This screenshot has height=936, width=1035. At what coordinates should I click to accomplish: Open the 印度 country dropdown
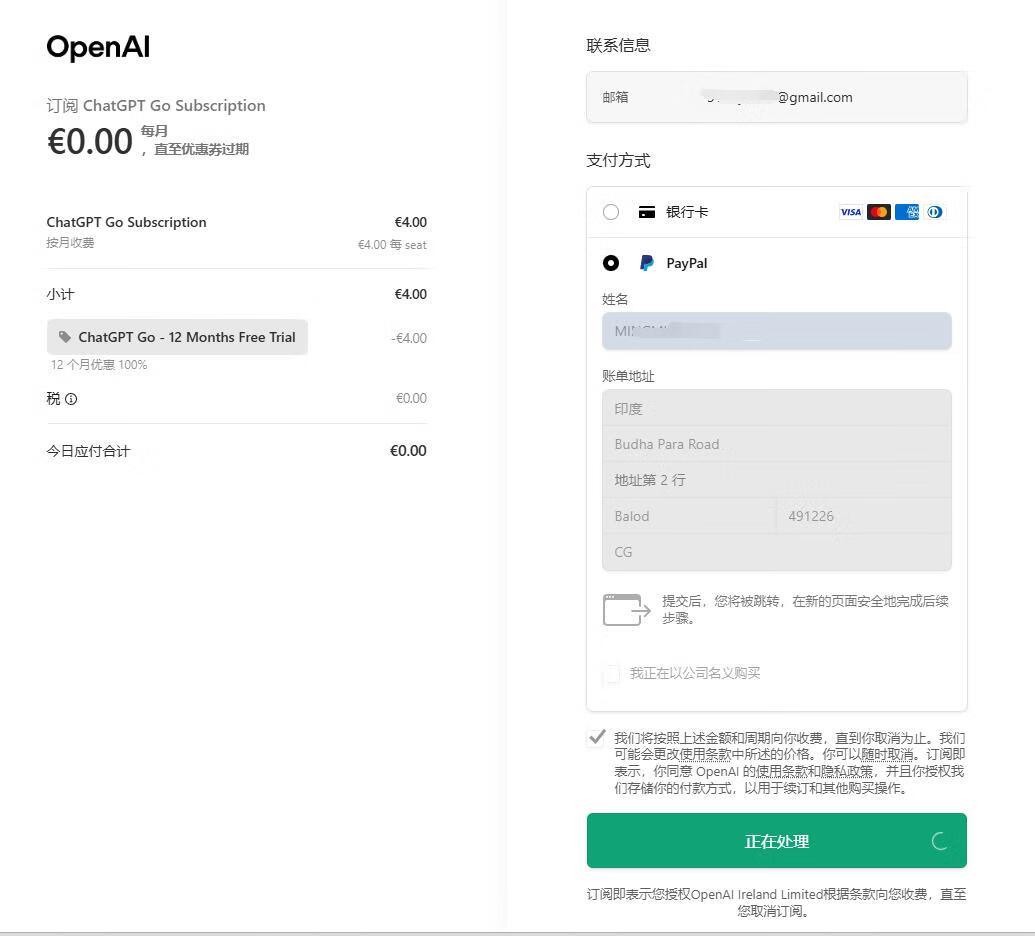tap(776, 408)
